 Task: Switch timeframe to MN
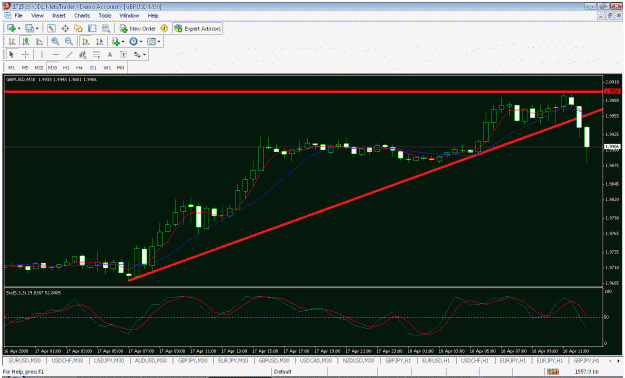click(x=120, y=68)
